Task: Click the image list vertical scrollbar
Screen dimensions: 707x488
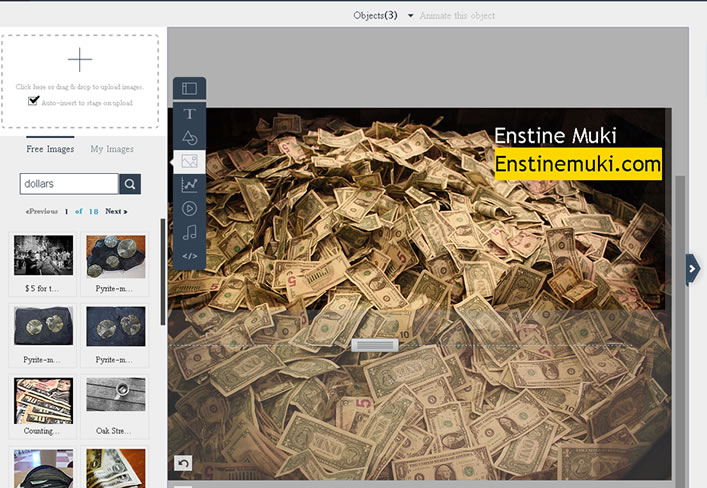Action: click(163, 272)
